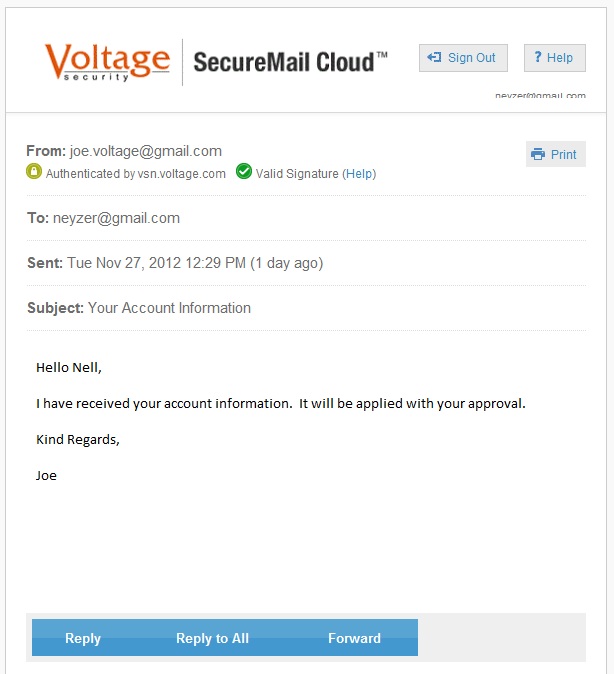The width and height of the screenshot is (614, 674).
Task: Click the printer icon
Action: click(537, 154)
